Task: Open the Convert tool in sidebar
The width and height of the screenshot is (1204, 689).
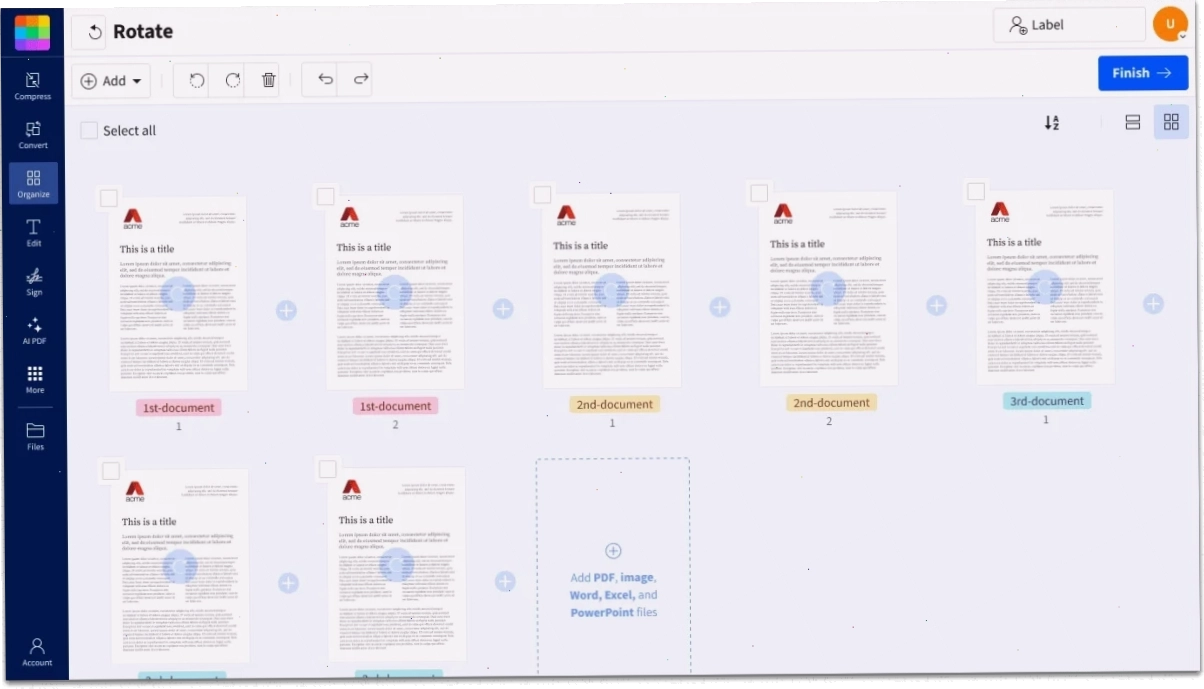Action: pyautogui.click(x=33, y=135)
